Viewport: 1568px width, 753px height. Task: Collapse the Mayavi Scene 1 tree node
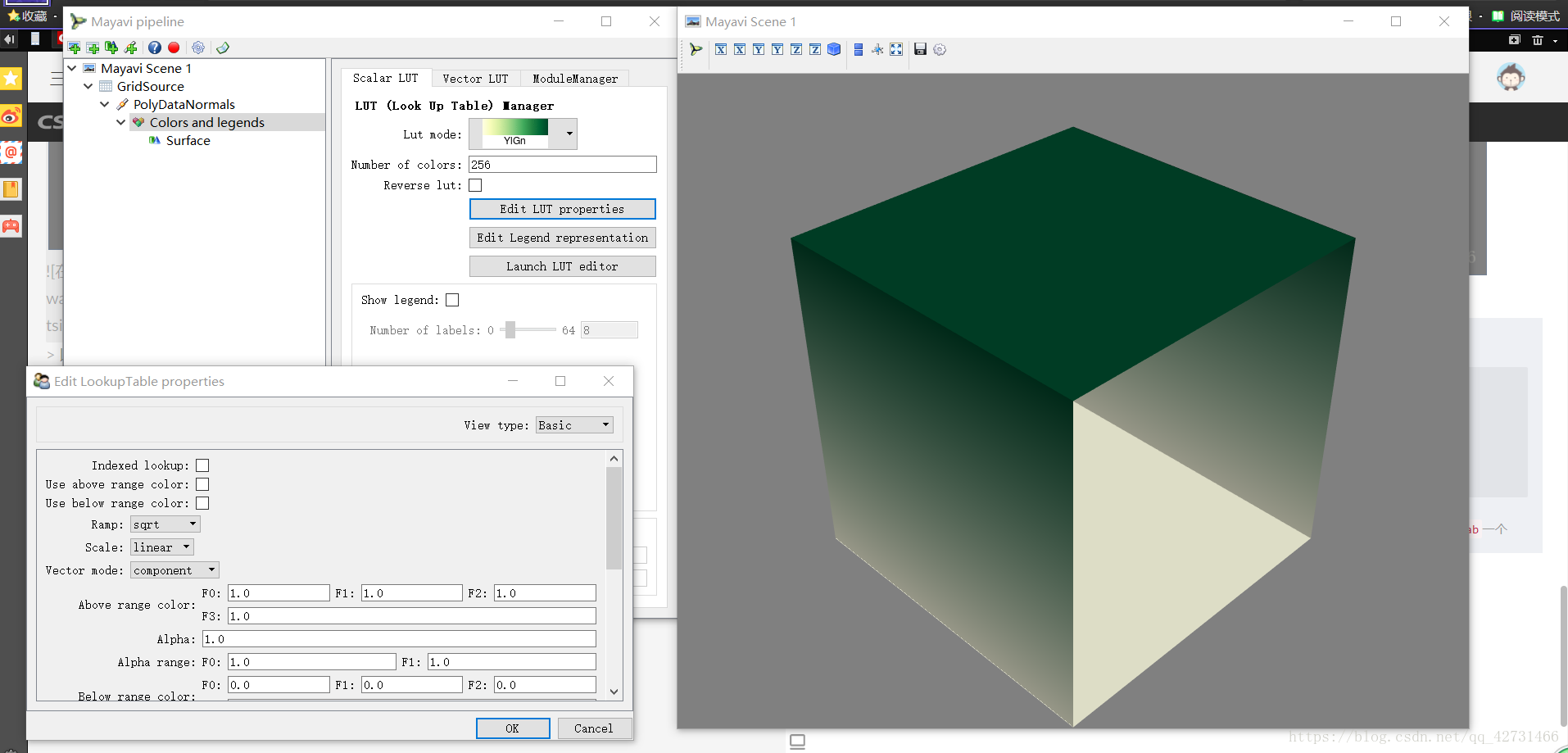click(72, 68)
